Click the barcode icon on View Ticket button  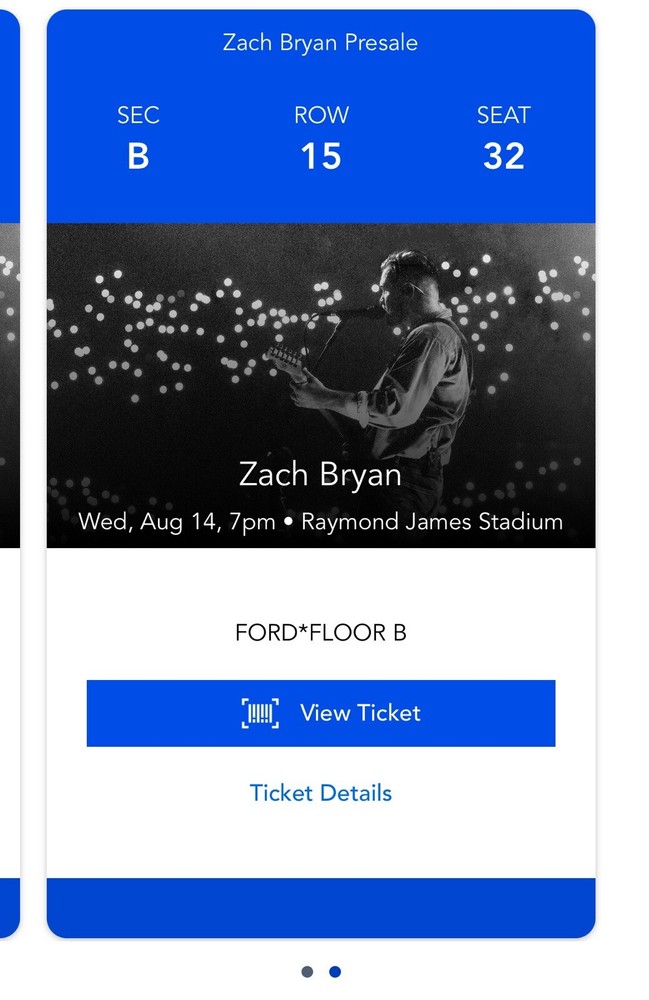pos(257,712)
